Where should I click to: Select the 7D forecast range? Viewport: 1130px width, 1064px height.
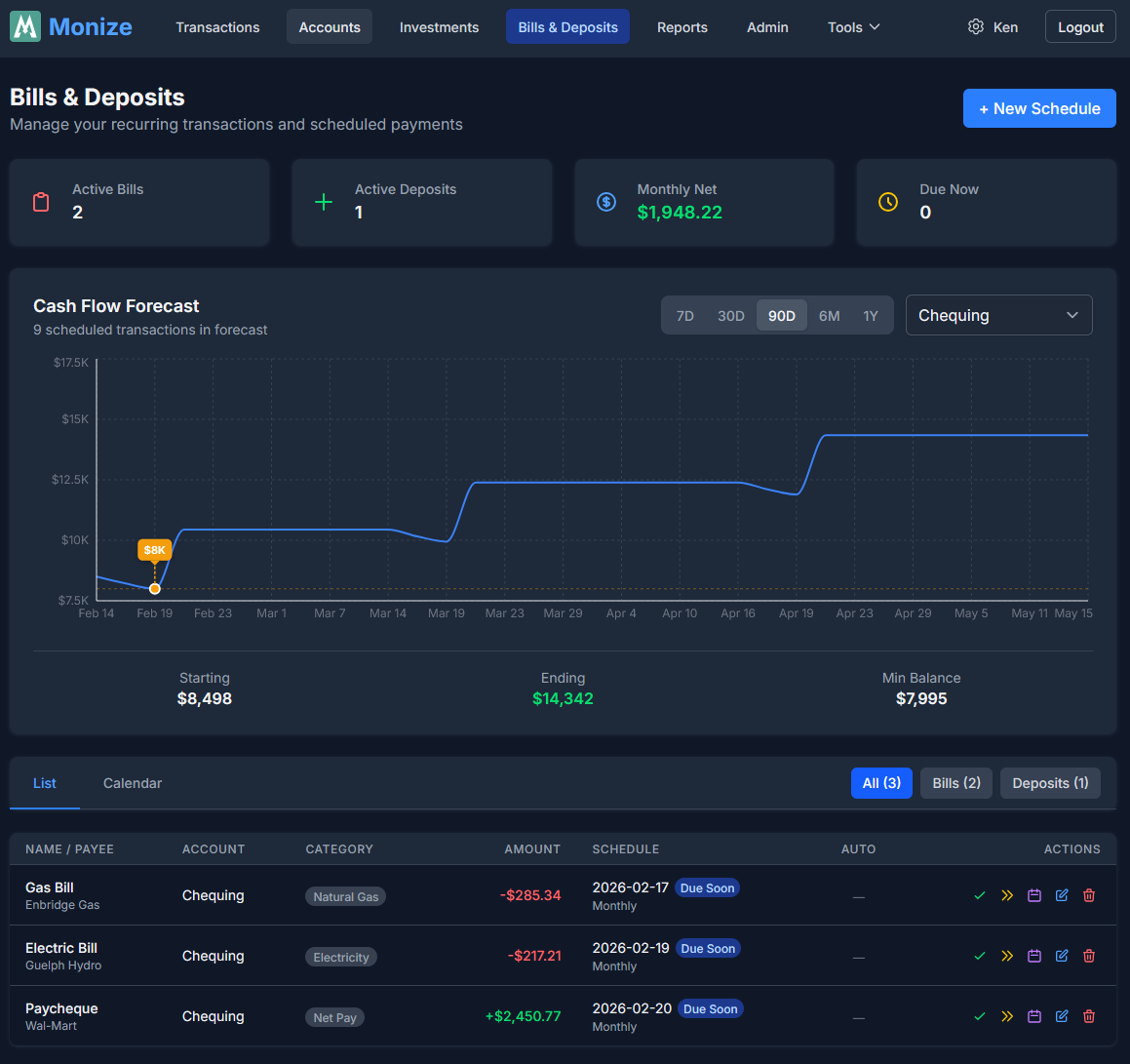tap(684, 316)
